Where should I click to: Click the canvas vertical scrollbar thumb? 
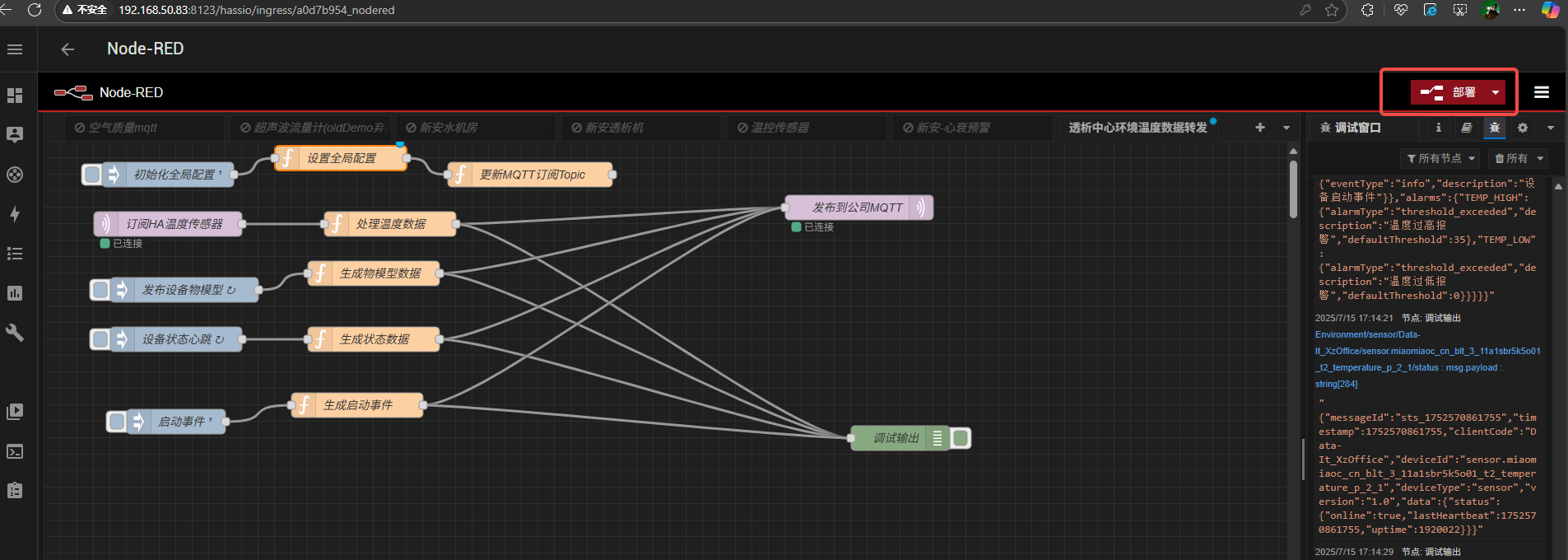pos(1293,188)
